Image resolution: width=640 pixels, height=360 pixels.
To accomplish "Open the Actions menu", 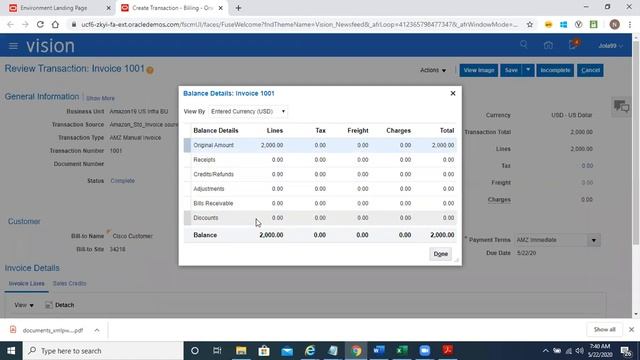I will pos(433,70).
